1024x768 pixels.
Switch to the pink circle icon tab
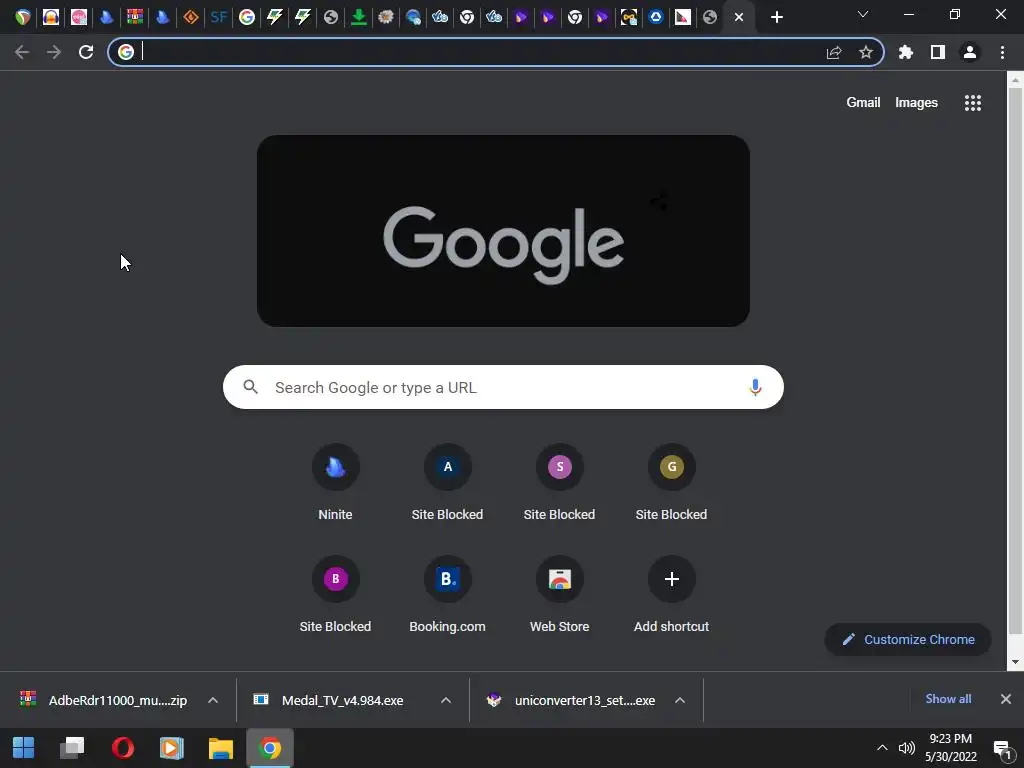(79, 17)
